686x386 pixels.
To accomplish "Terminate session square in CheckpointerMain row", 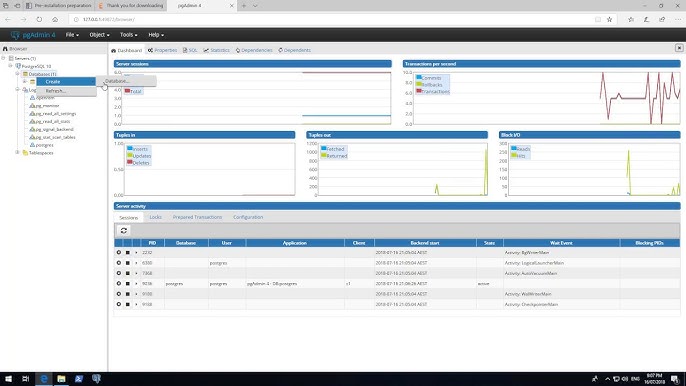I will (128, 304).
